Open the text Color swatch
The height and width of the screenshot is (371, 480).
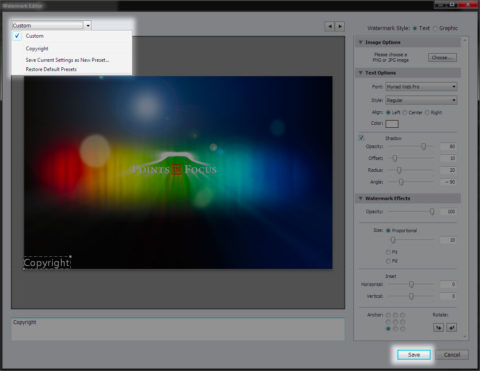pos(392,124)
